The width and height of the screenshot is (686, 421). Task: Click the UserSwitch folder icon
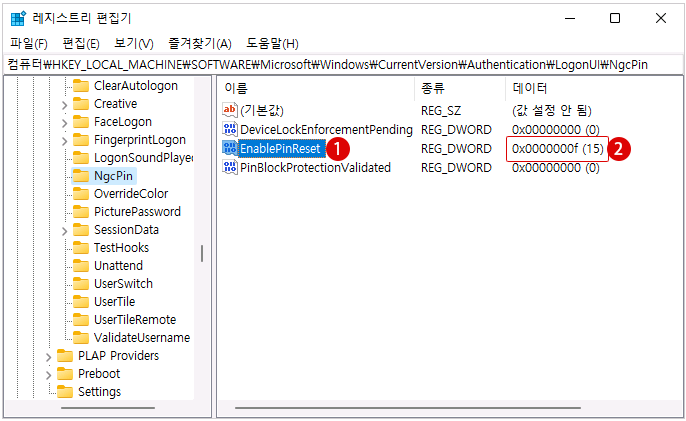tap(81, 283)
